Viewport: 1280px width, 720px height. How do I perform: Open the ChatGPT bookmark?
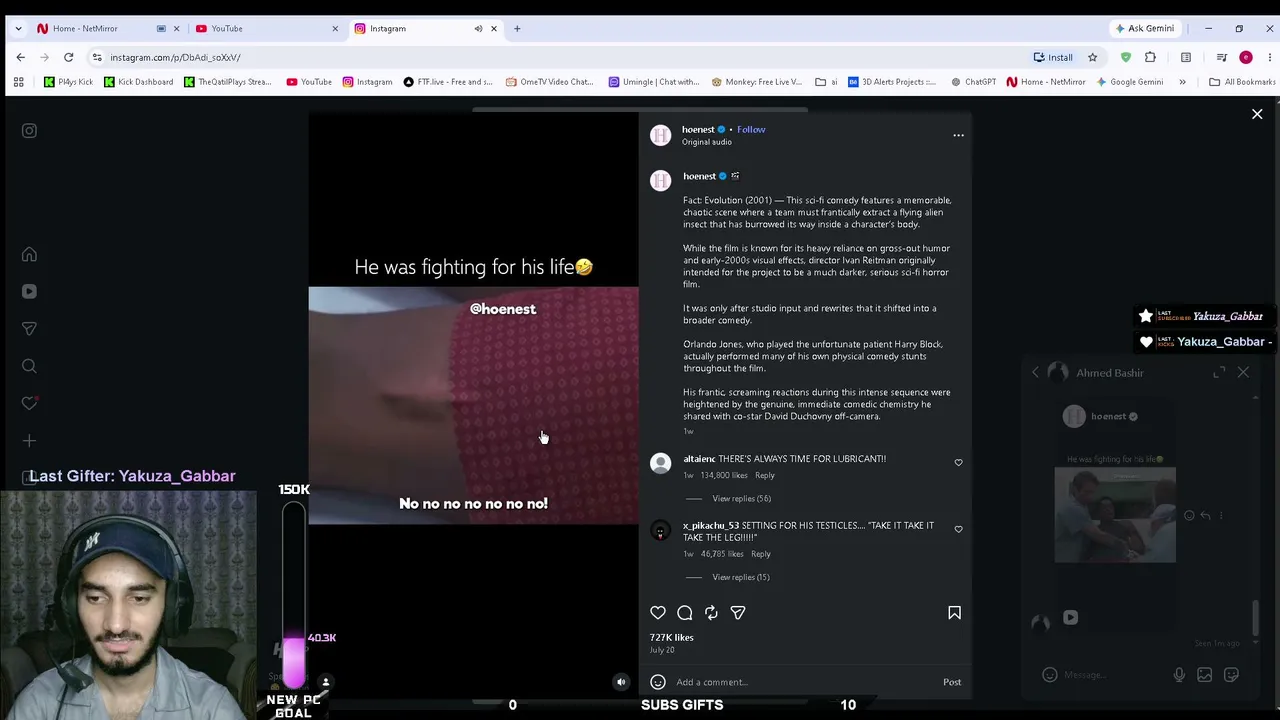pos(973,82)
